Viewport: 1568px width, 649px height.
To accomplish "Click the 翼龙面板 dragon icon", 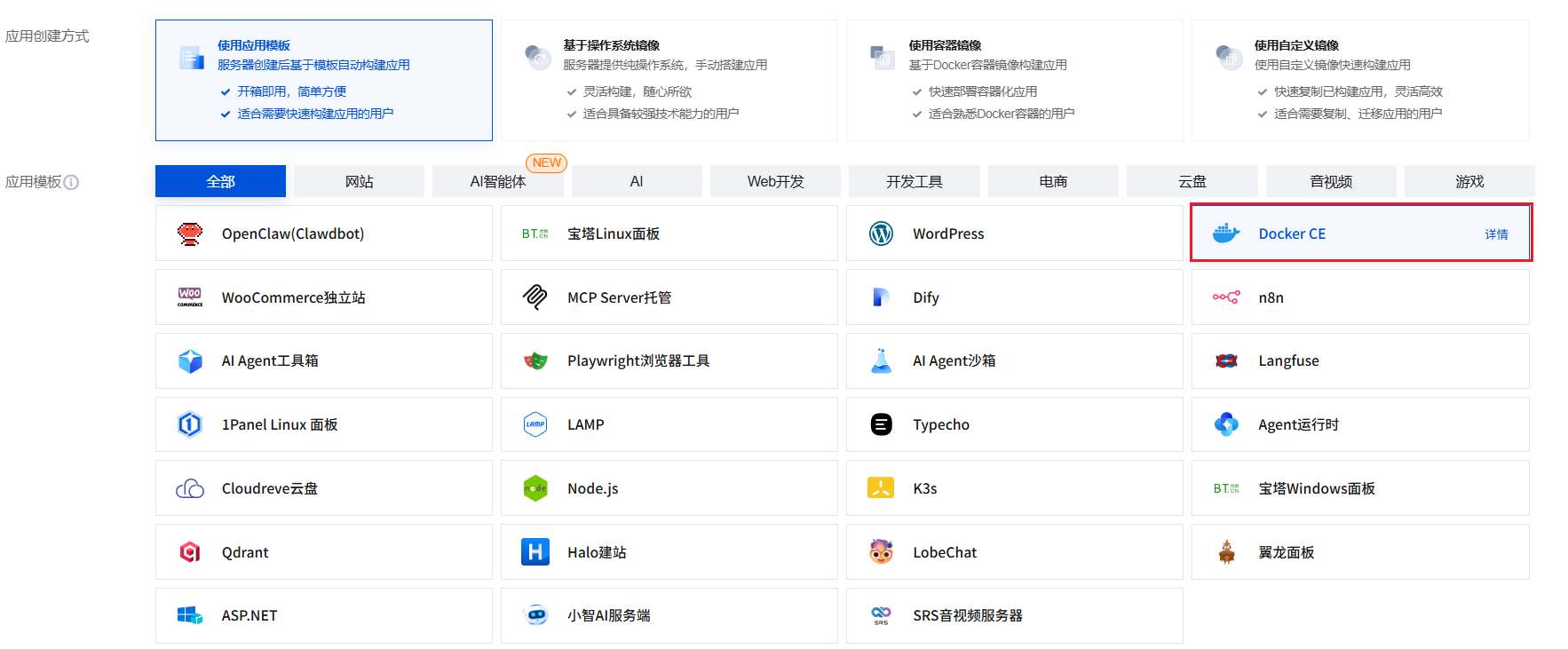I will pos(1226,552).
